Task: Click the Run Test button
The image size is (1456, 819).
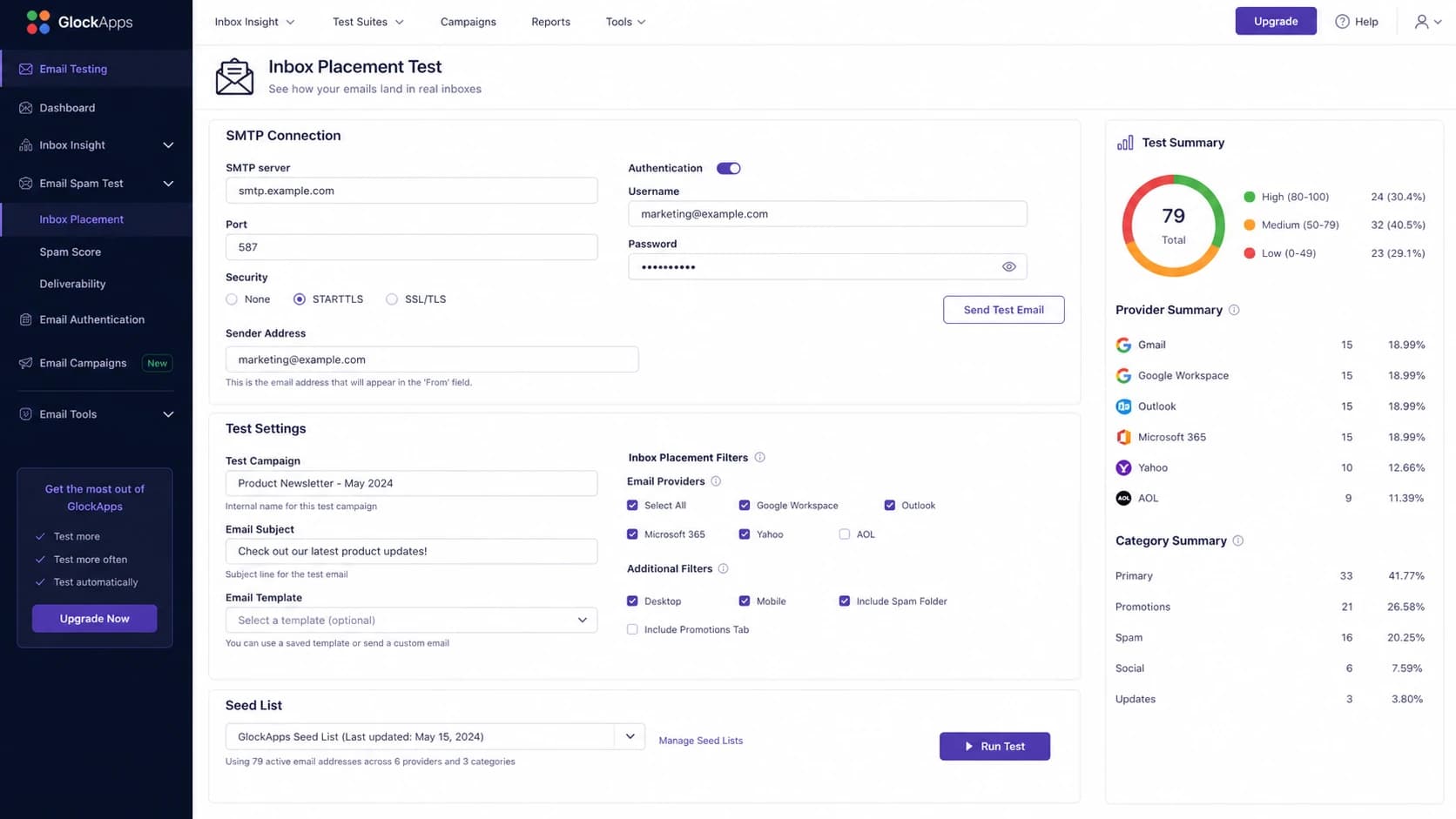Action: pos(994,747)
